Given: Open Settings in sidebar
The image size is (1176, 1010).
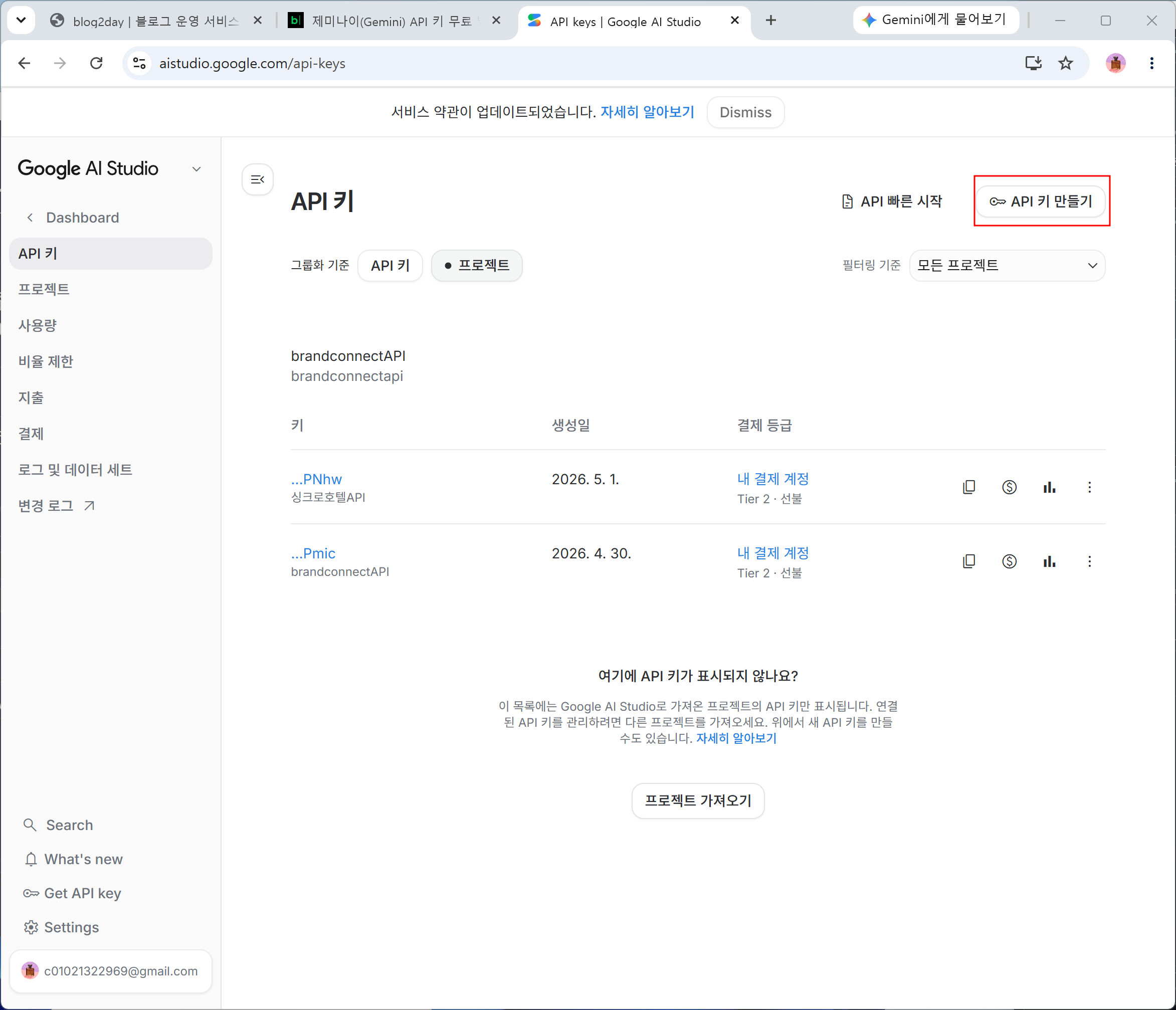Looking at the screenshot, I should 61,927.
